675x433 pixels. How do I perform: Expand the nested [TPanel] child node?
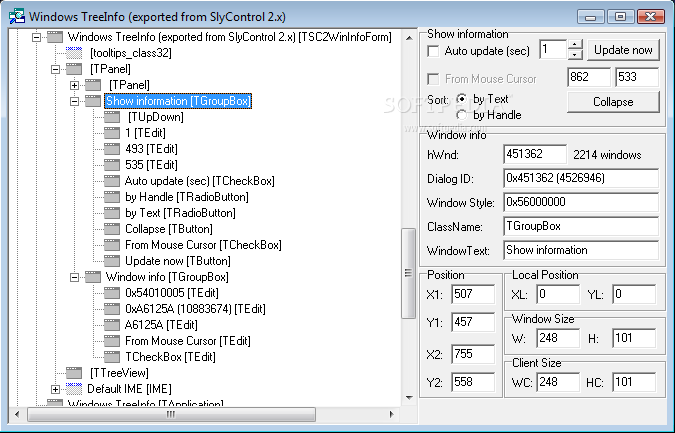(x=74, y=85)
